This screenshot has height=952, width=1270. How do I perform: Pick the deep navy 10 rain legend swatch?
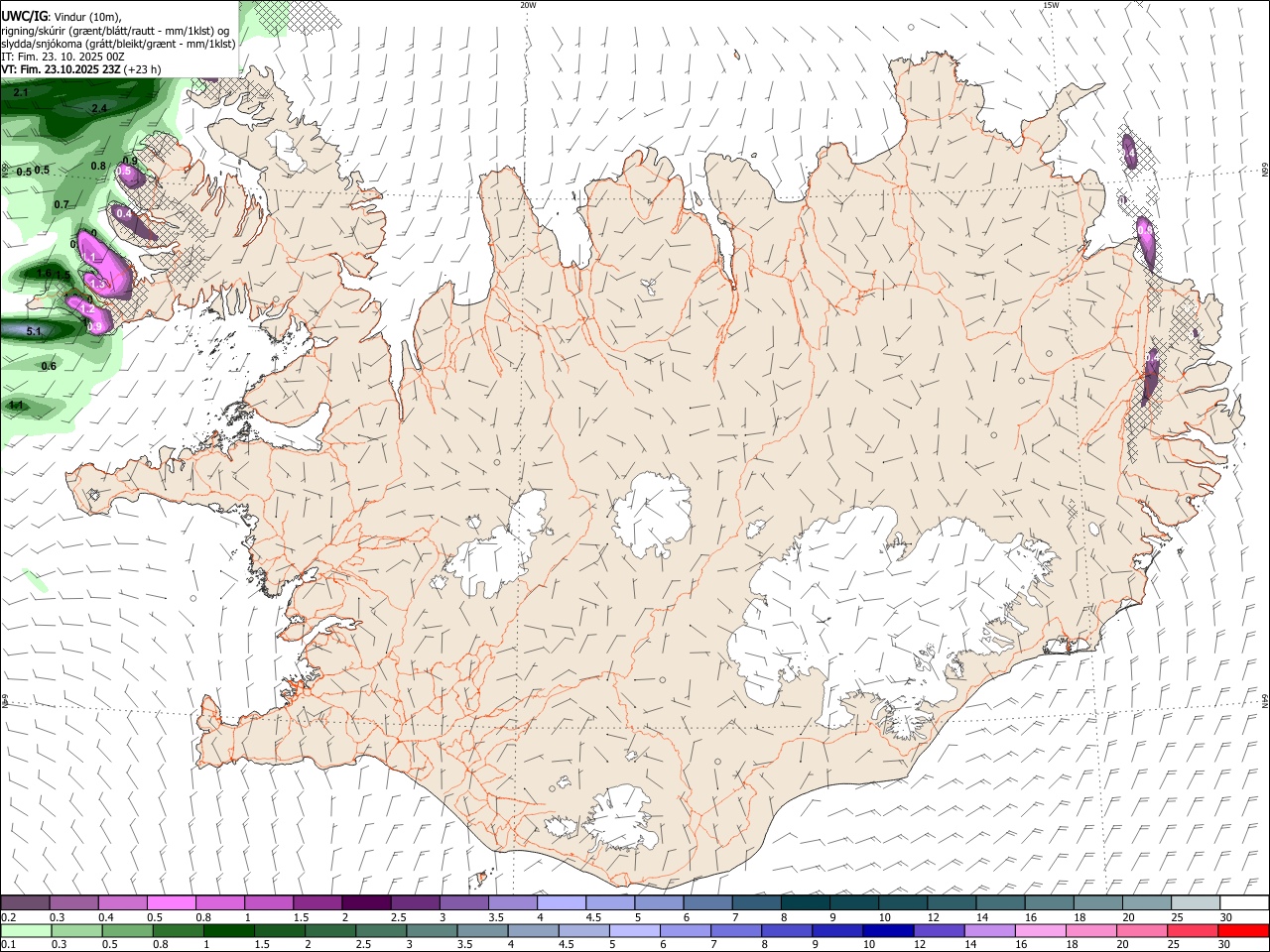point(888,931)
